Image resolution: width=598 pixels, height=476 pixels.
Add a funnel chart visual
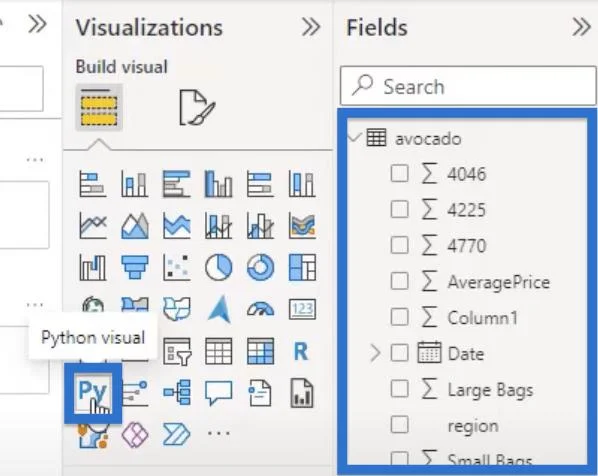[134, 267]
